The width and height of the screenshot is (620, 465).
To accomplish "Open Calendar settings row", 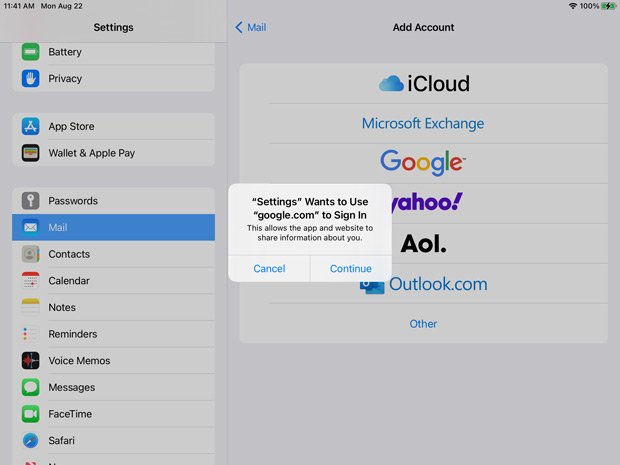I will pos(113,280).
